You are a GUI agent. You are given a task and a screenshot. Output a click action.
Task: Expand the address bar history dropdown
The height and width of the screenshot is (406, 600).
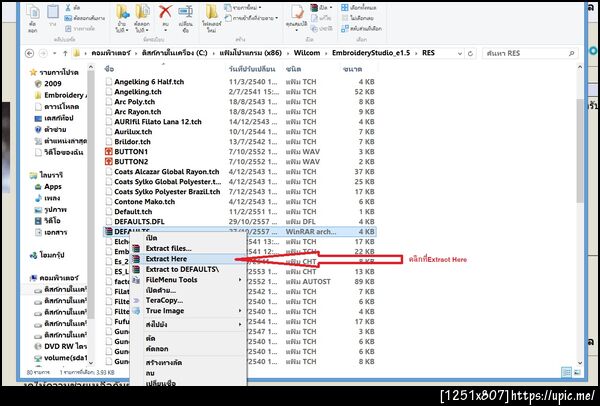[460, 54]
